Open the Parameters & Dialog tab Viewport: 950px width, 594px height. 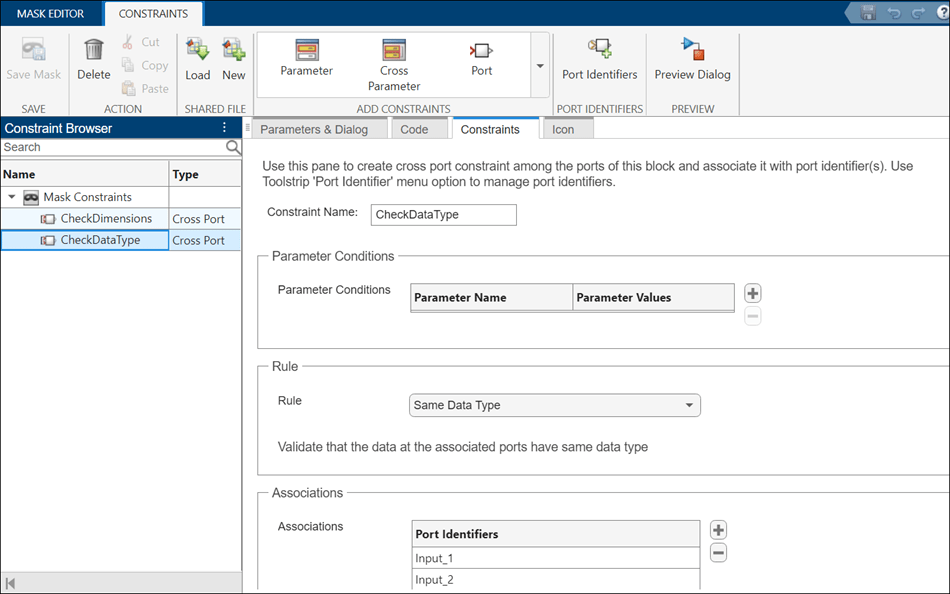(x=314, y=129)
